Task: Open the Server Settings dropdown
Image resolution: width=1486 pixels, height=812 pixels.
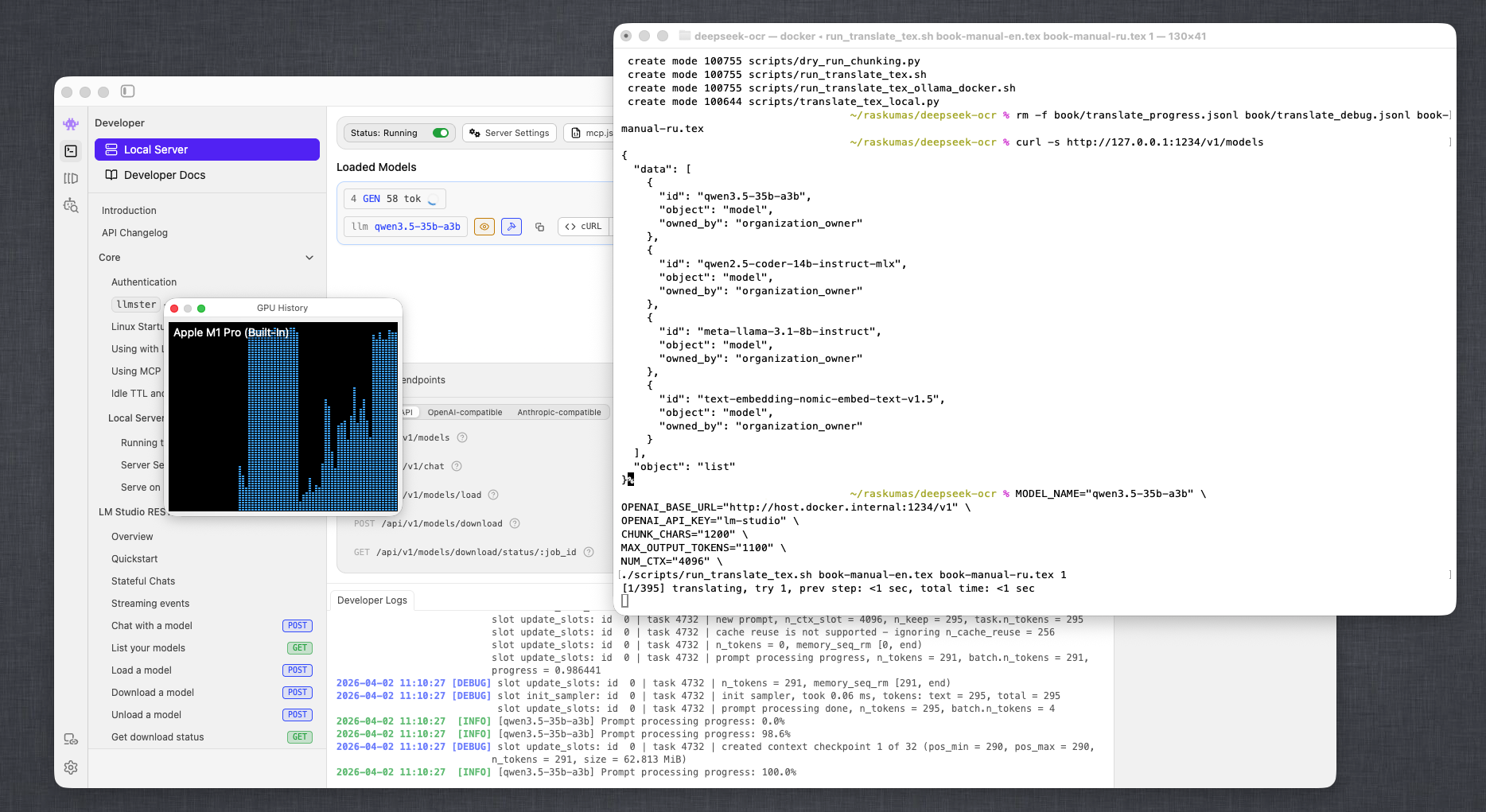Action: coord(509,133)
